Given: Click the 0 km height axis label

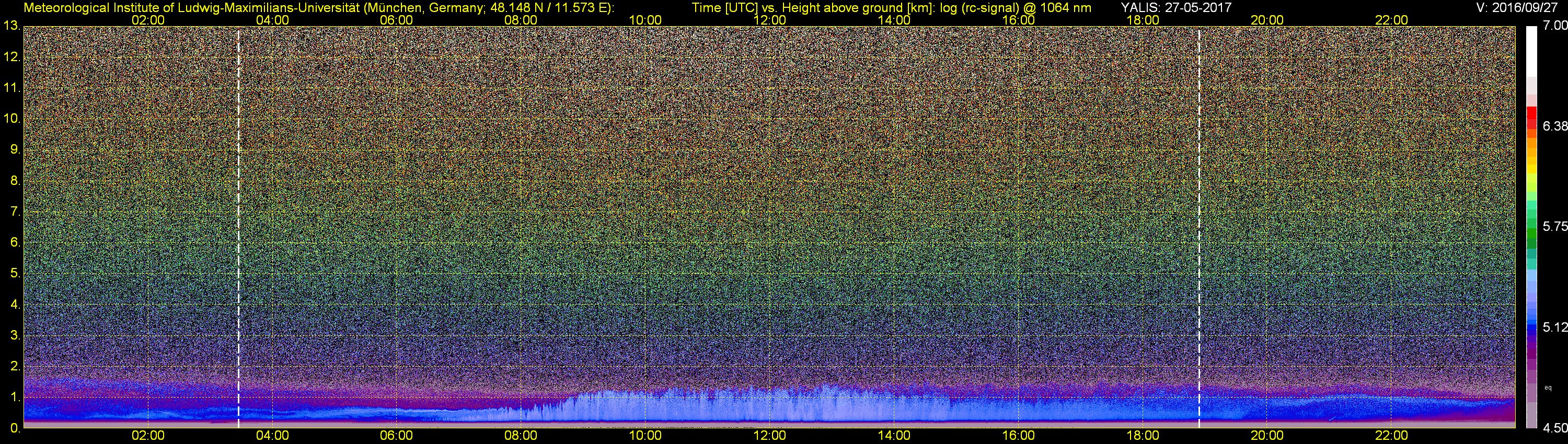Looking at the screenshot, I should coord(15,428).
